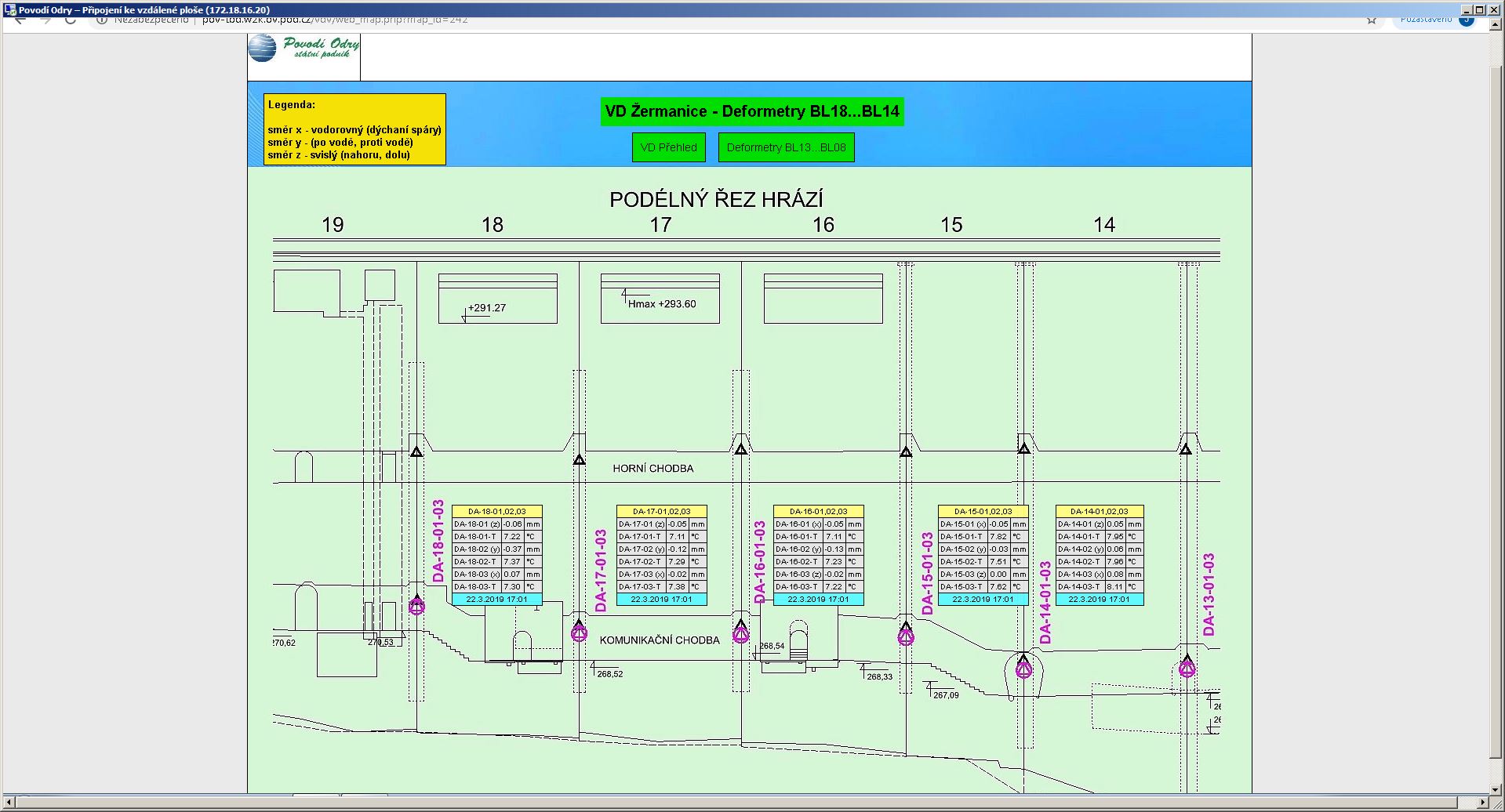Click upper gallery triangle right of block 14
The image size is (1505, 812).
[1186, 449]
